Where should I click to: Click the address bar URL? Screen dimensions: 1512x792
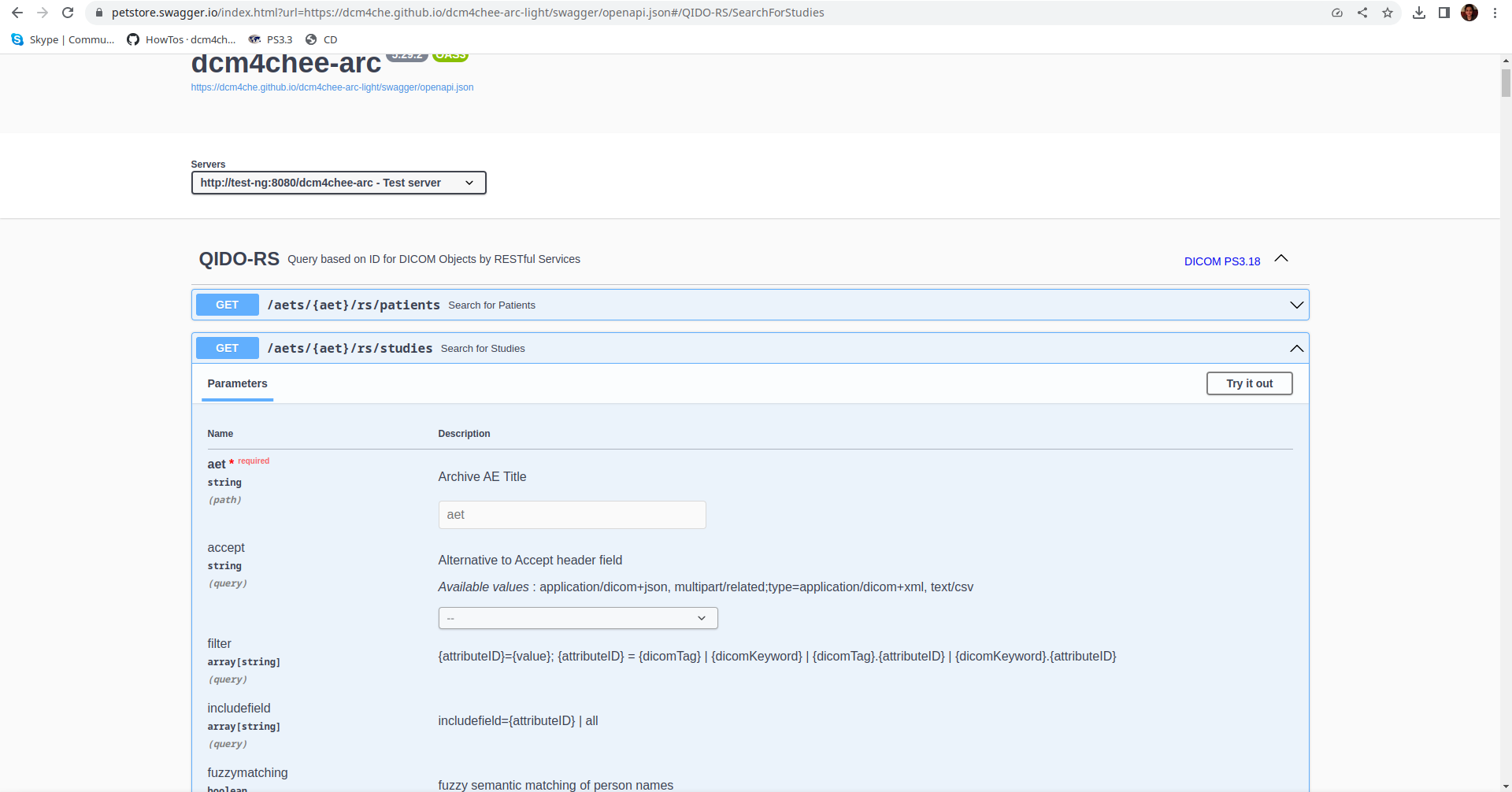(468, 13)
